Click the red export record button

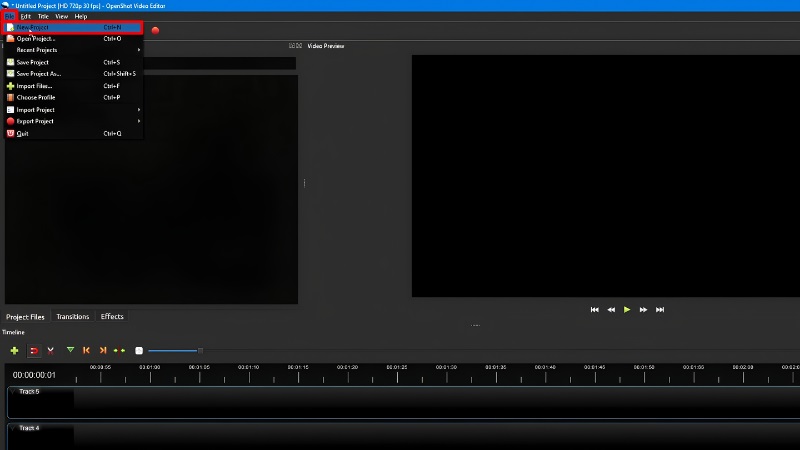(156, 31)
